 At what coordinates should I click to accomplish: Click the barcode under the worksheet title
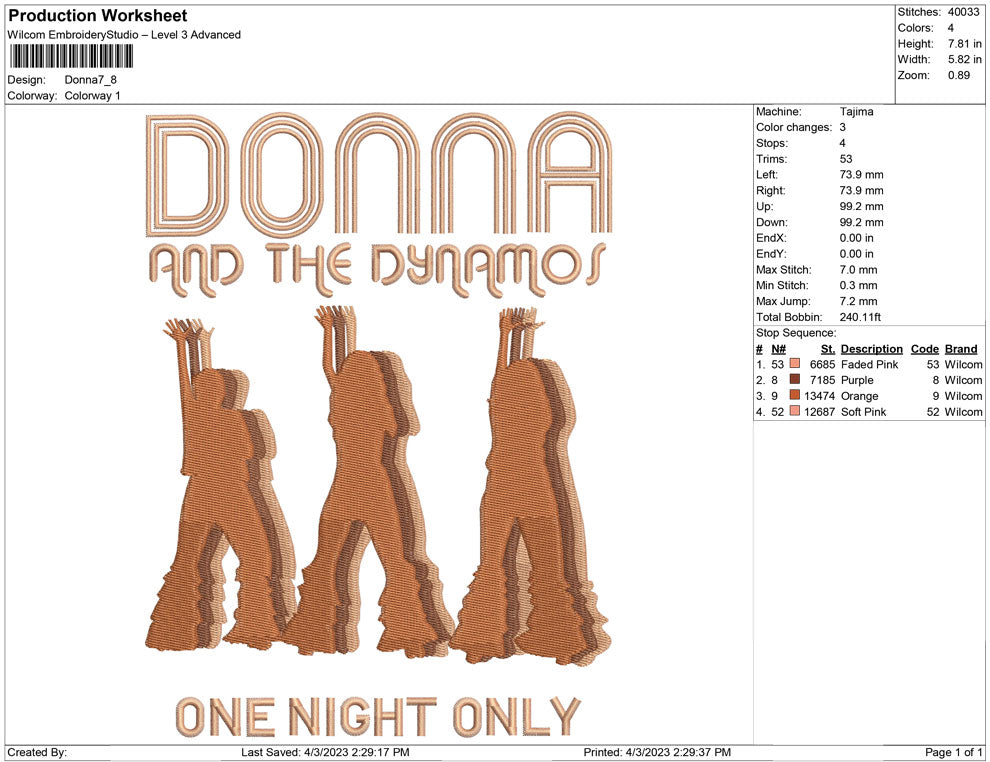tap(71, 56)
